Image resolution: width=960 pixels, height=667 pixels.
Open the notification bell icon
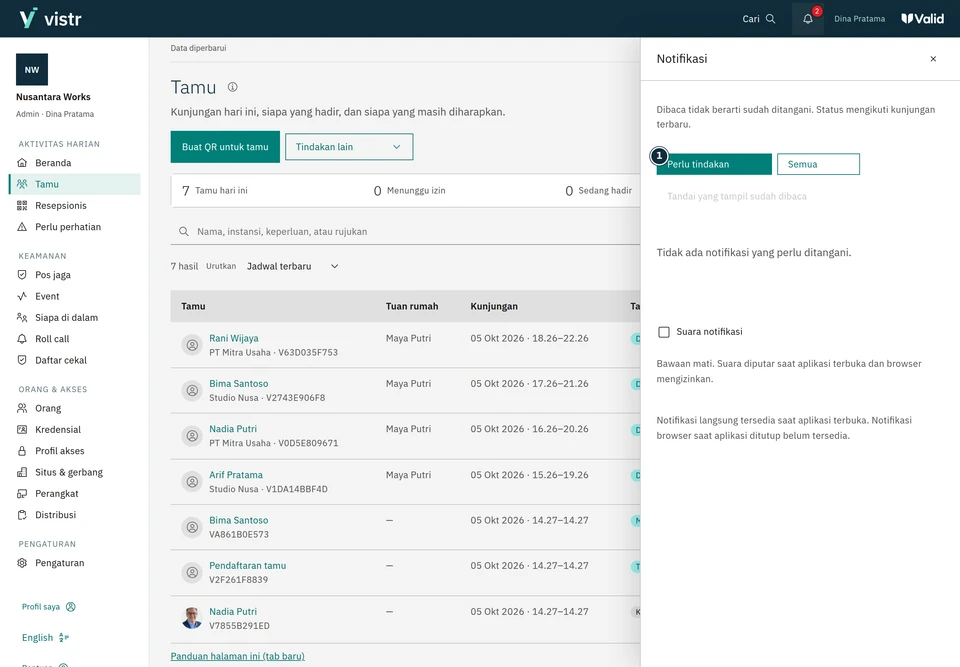click(x=808, y=19)
